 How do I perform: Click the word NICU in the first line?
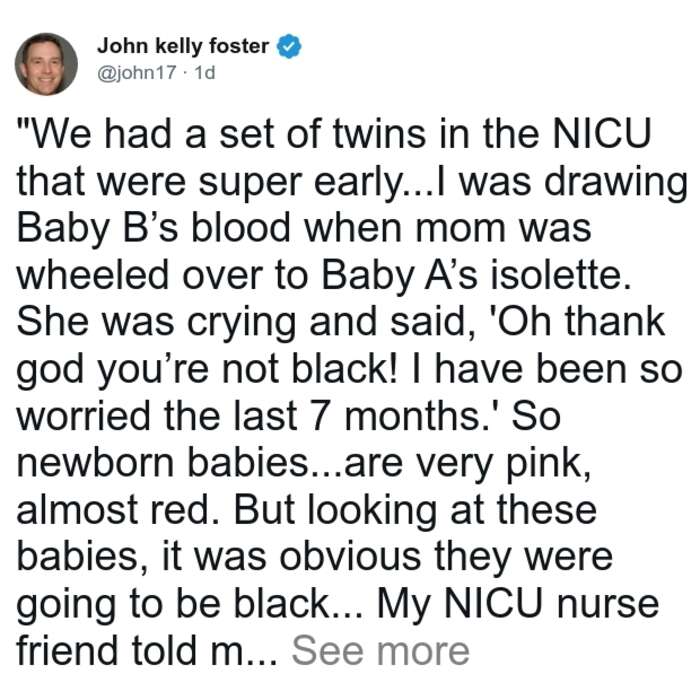pyautogui.click(x=601, y=133)
